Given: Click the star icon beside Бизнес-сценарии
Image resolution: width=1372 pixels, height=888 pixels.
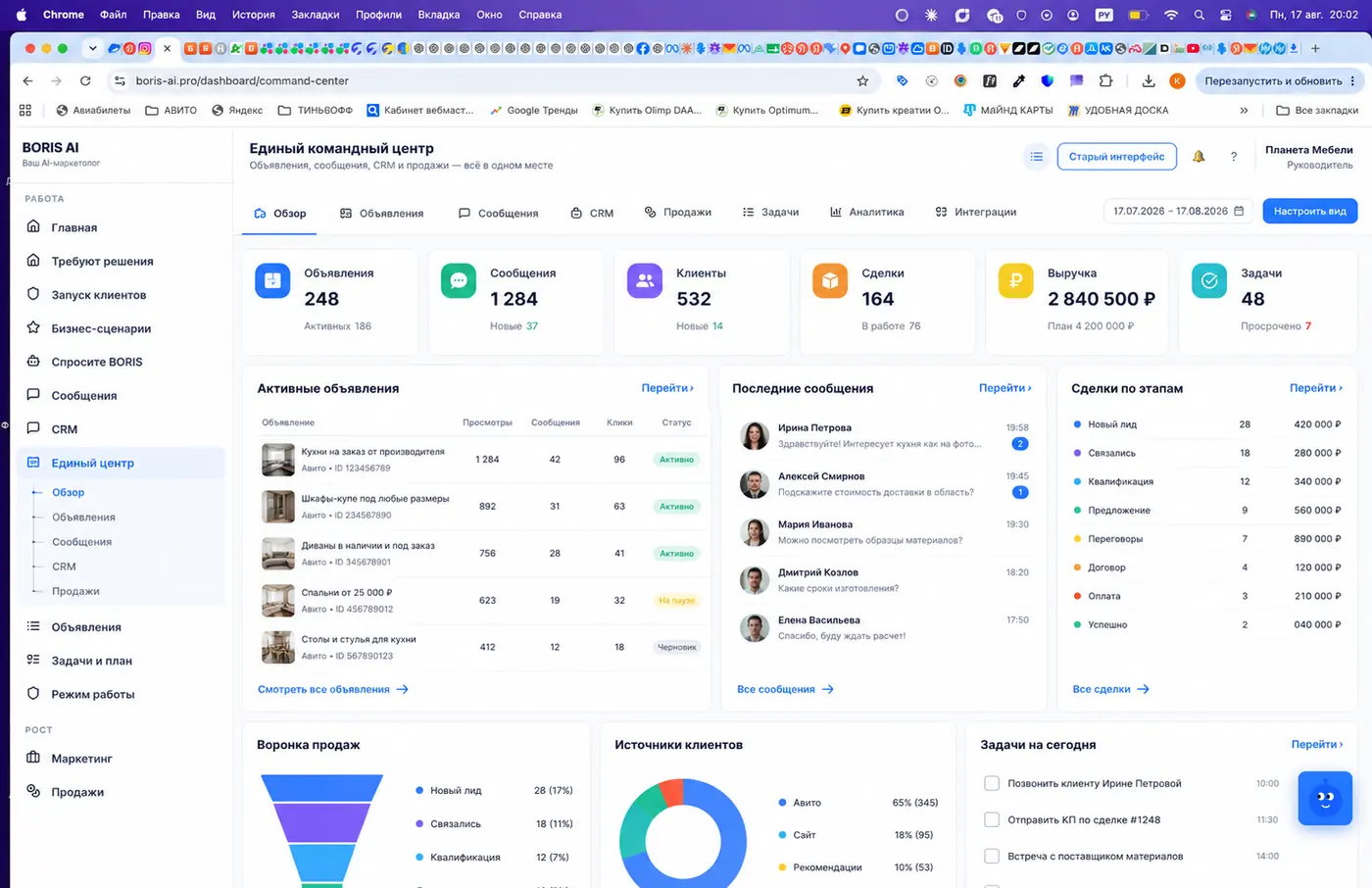Looking at the screenshot, I should click(33, 327).
